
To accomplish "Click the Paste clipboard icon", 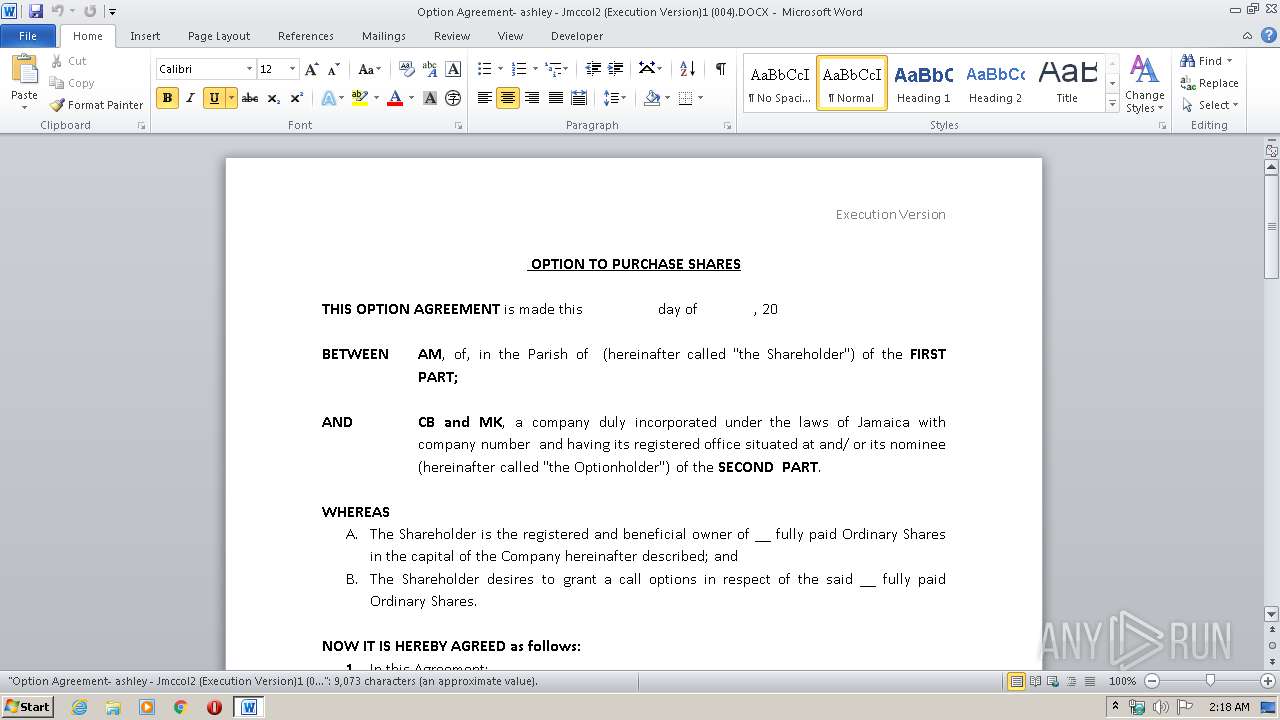I will pyautogui.click(x=24, y=70).
